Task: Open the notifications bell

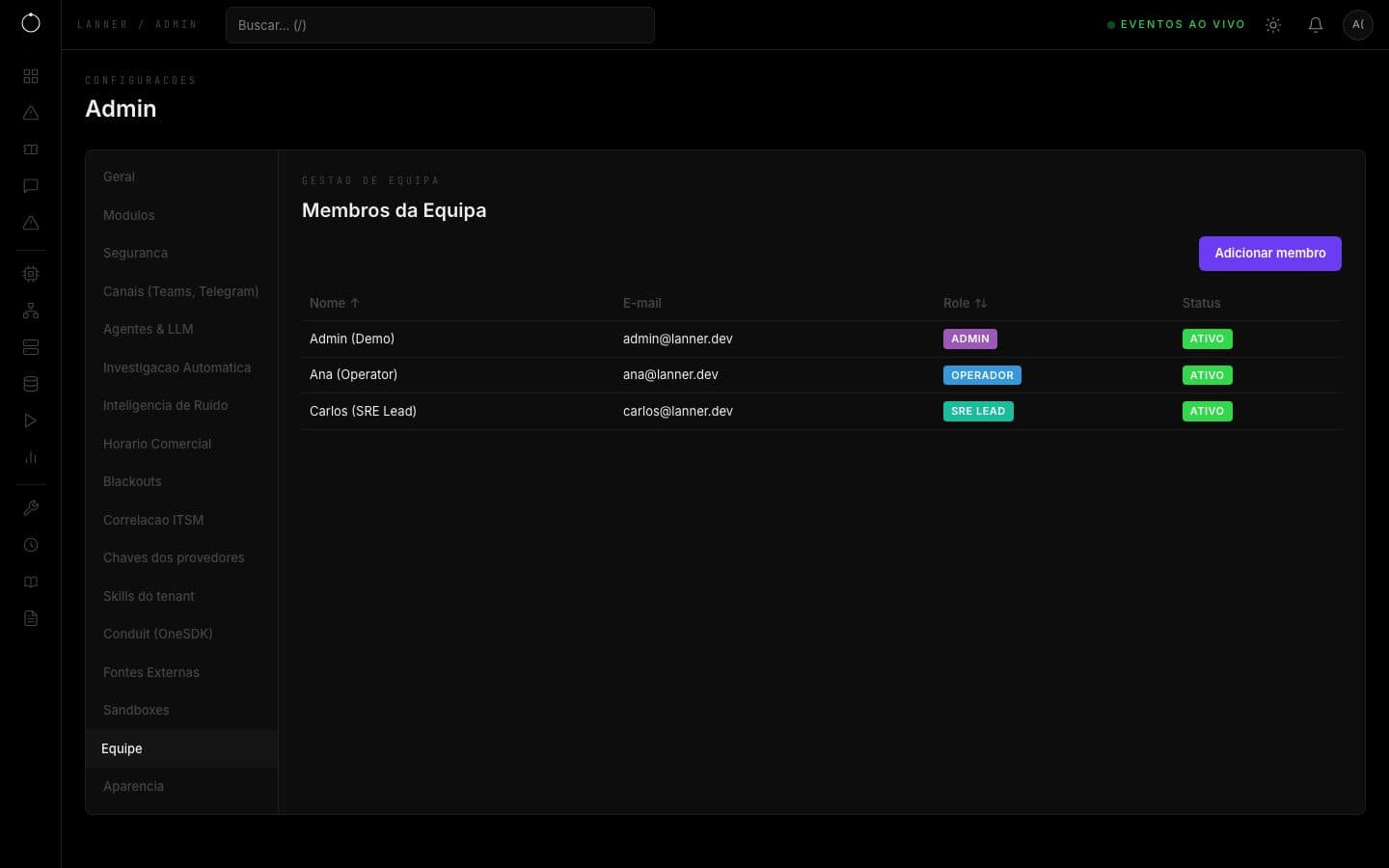Action: coord(1316,25)
